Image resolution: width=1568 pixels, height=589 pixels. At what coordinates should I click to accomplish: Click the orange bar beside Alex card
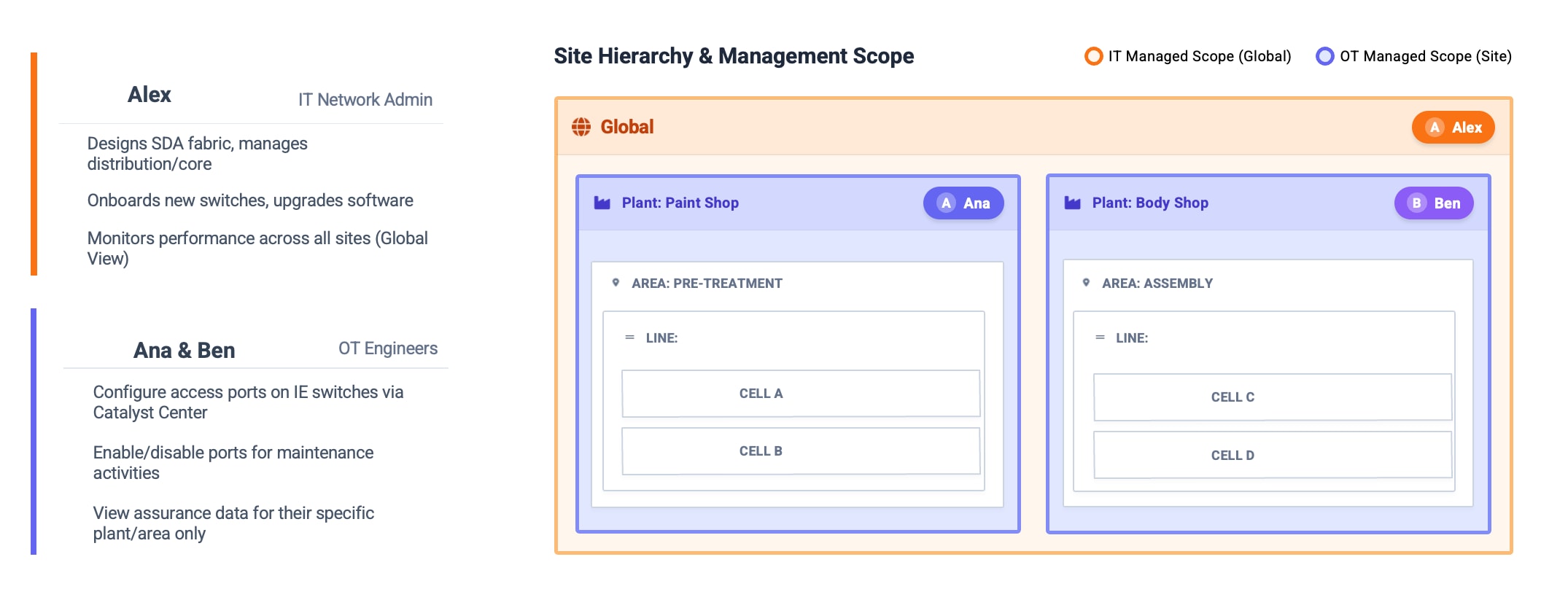pyautogui.click(x=34, y=164)
